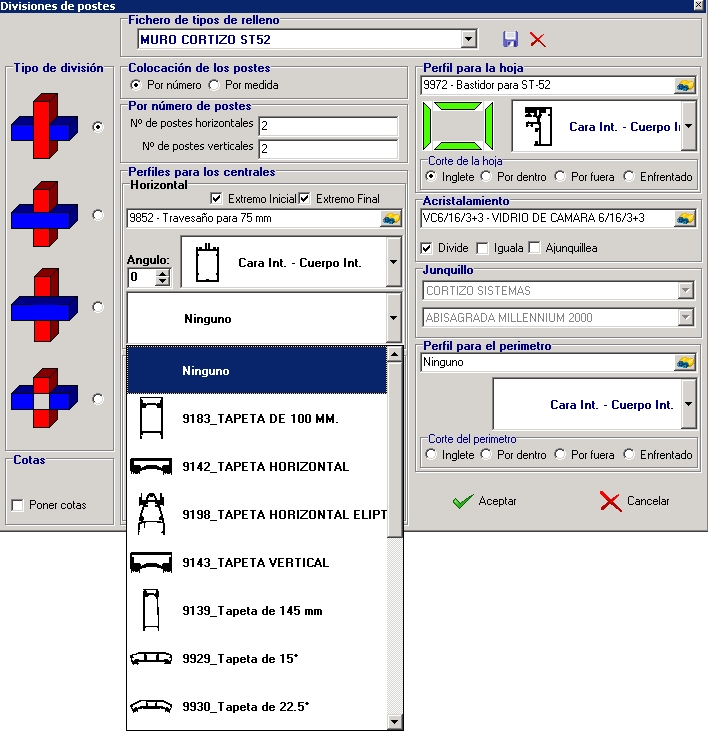The image size is (708, 731).
Task: Select Por fuera for Corte de la hoja
Action: click(x=560, y=176)
